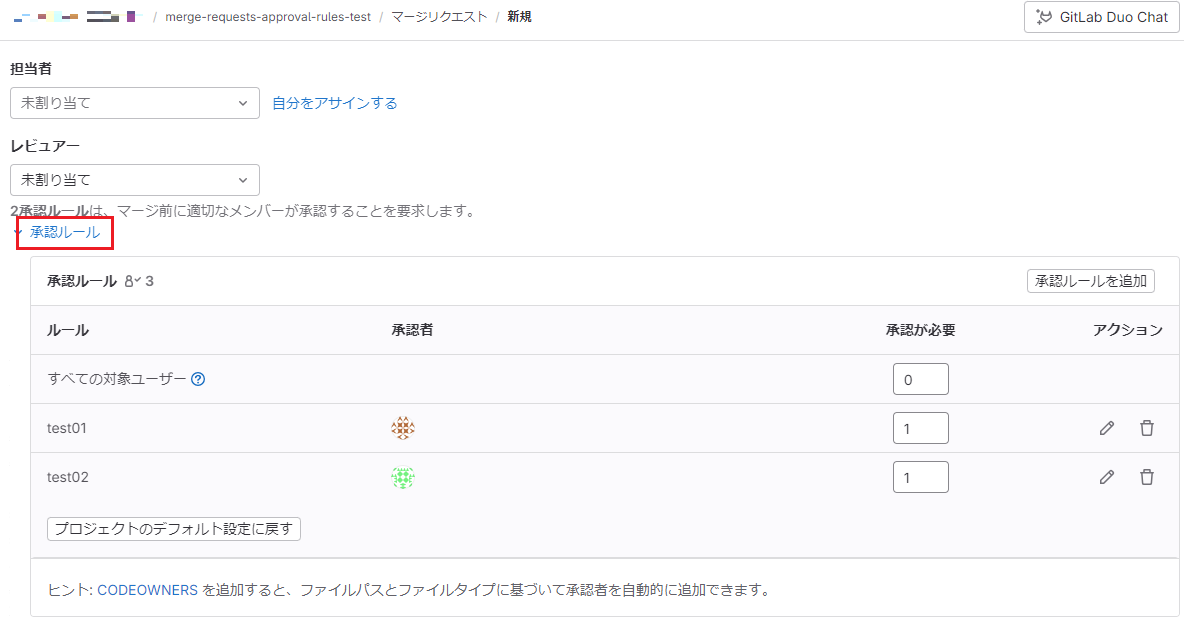This screenshot has width=1184, height=624.
Task: Click the approvals count field for test01
Action: tap(920, 427)
